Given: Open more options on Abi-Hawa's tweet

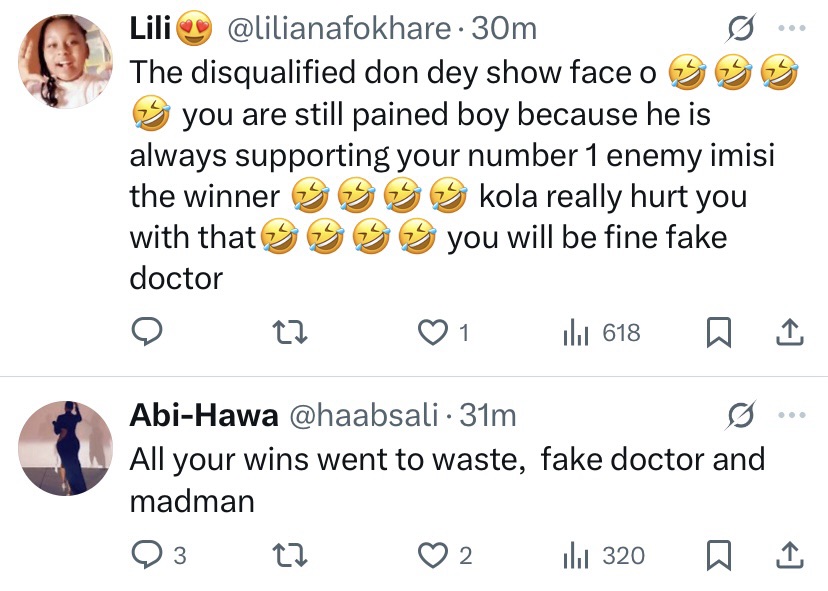Looking at the screenshot, I should tap(791, 414).
